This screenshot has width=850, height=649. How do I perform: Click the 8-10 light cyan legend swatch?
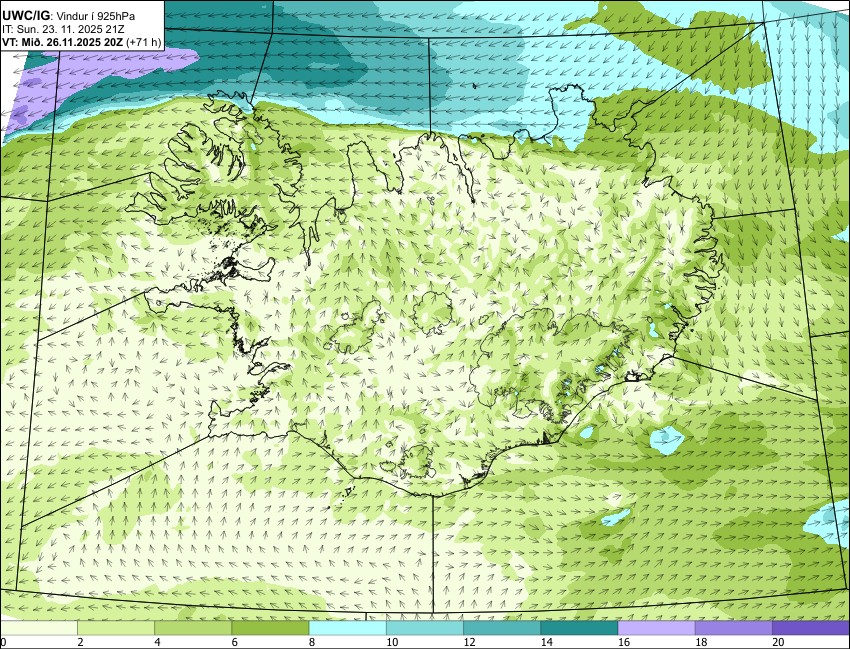pos(347,627)
